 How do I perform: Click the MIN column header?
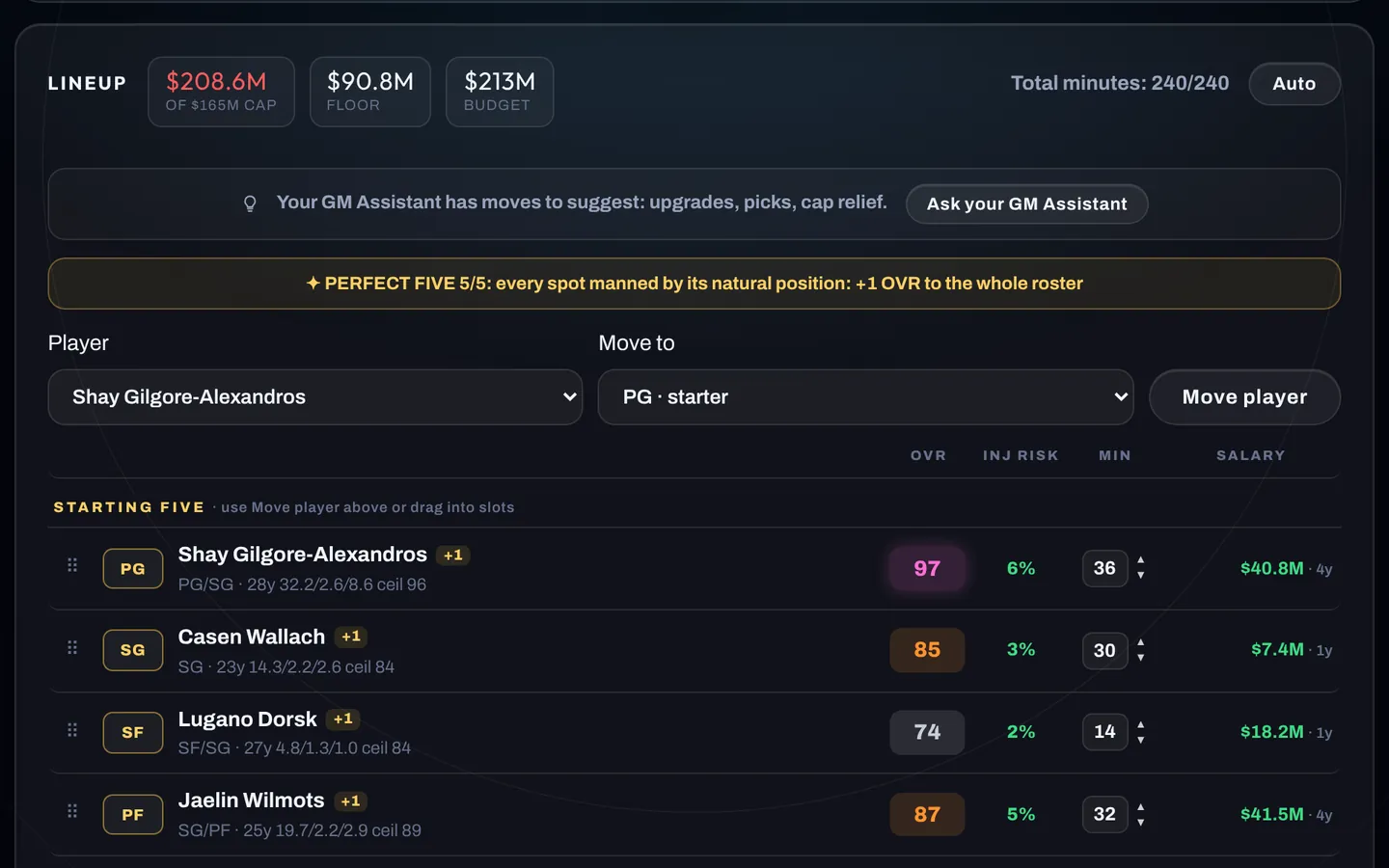[x=1115, y=455]
